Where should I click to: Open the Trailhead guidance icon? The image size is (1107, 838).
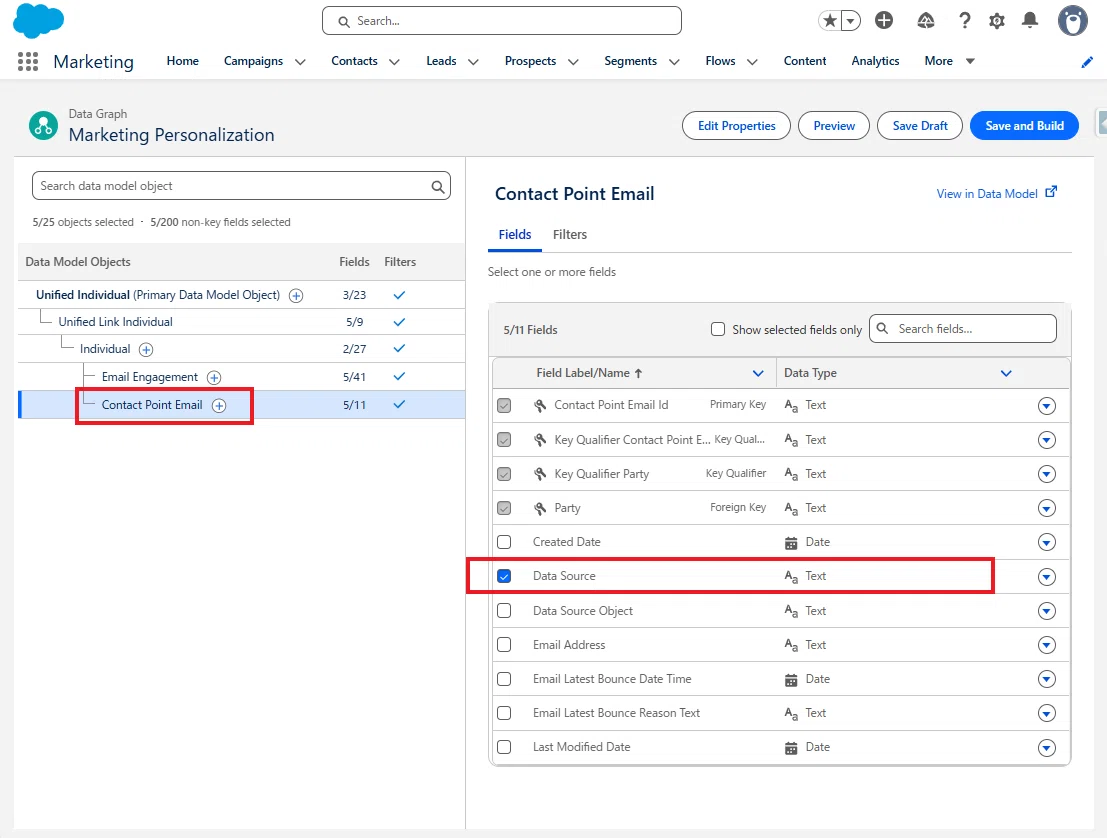[926, 20]
